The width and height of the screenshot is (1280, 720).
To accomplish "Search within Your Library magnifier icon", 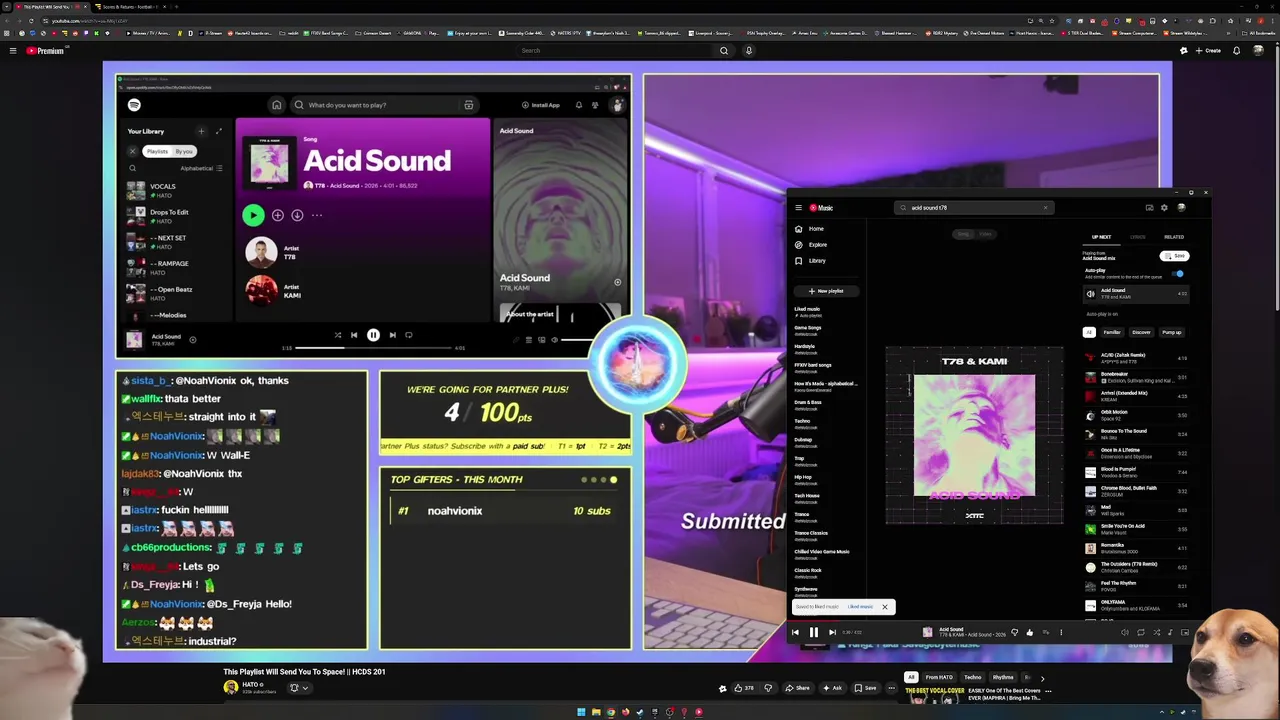I will 132,168.
